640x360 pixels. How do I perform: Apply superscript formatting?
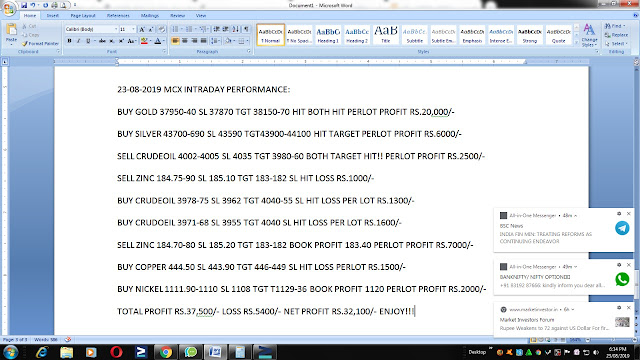pos(121,41)
